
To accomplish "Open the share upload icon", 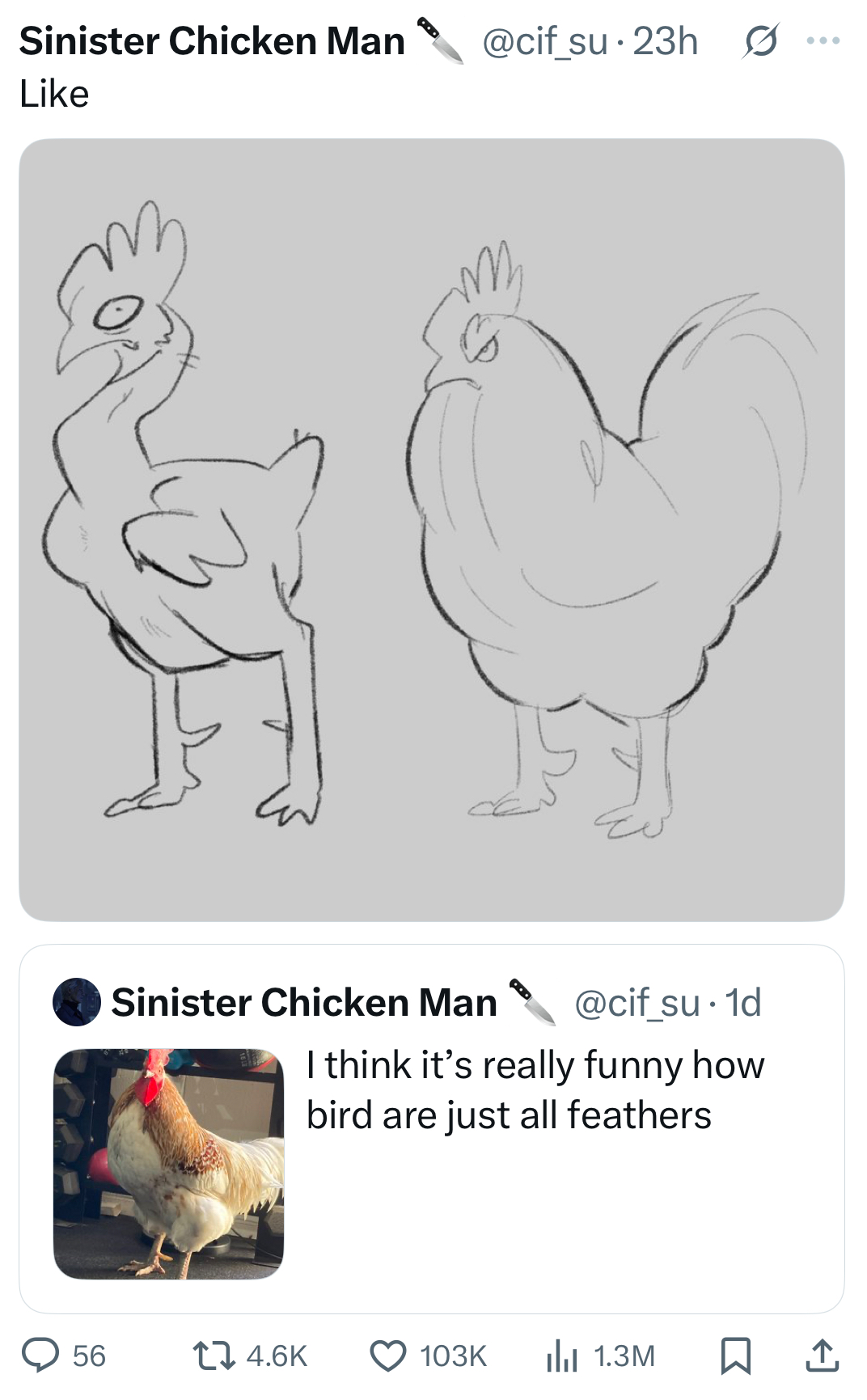I will coord(822,1356).
